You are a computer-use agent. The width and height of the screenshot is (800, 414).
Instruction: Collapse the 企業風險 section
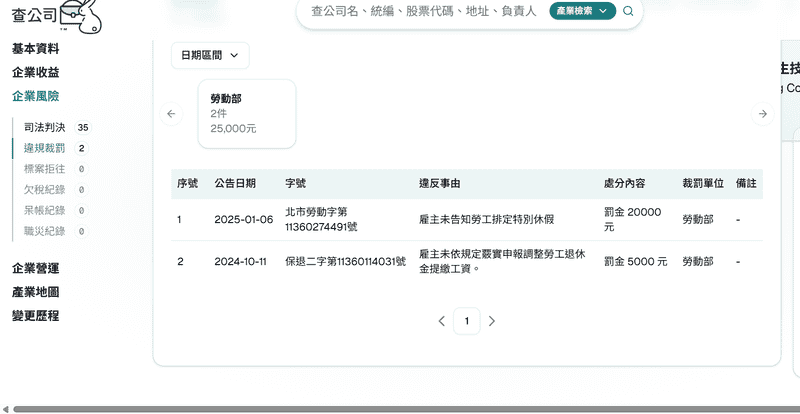(35, 96)
